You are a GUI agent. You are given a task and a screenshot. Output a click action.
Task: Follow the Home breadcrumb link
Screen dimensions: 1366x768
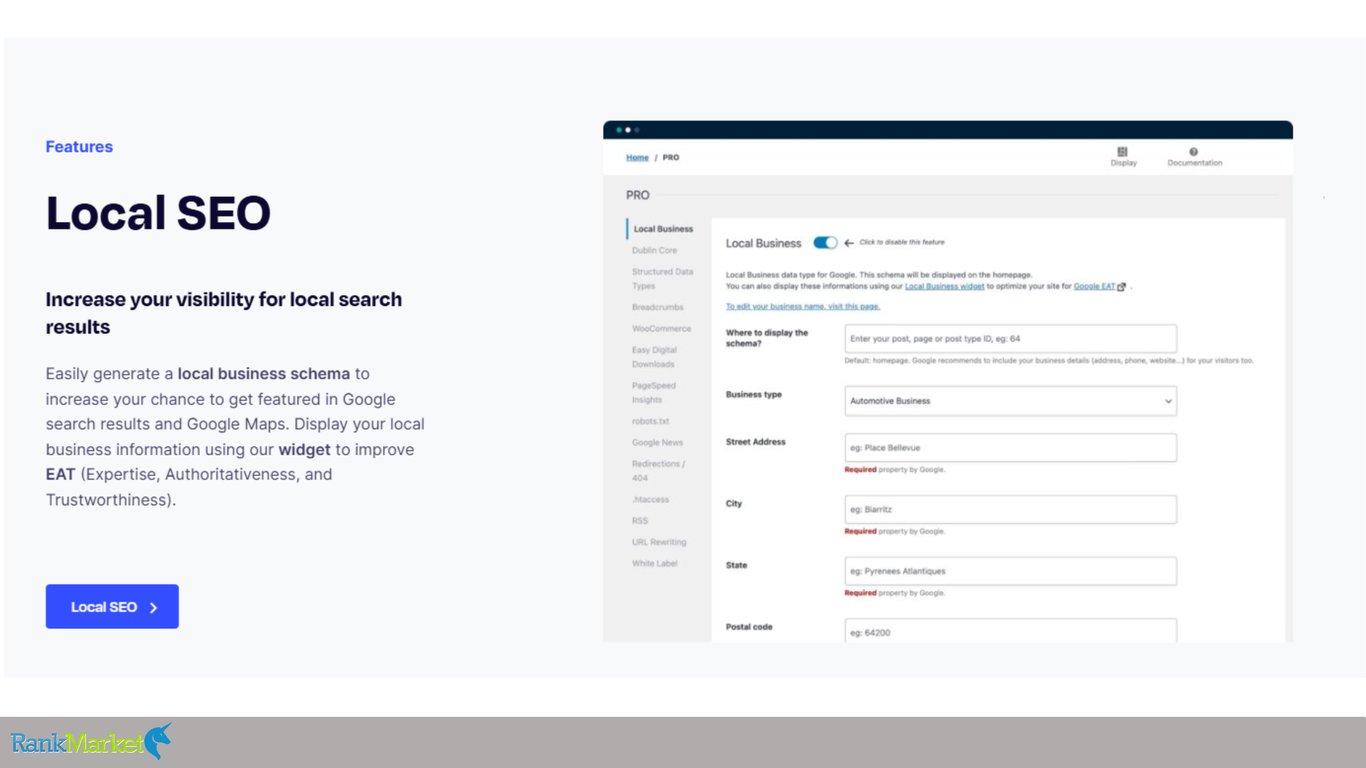tap(637, 158)
